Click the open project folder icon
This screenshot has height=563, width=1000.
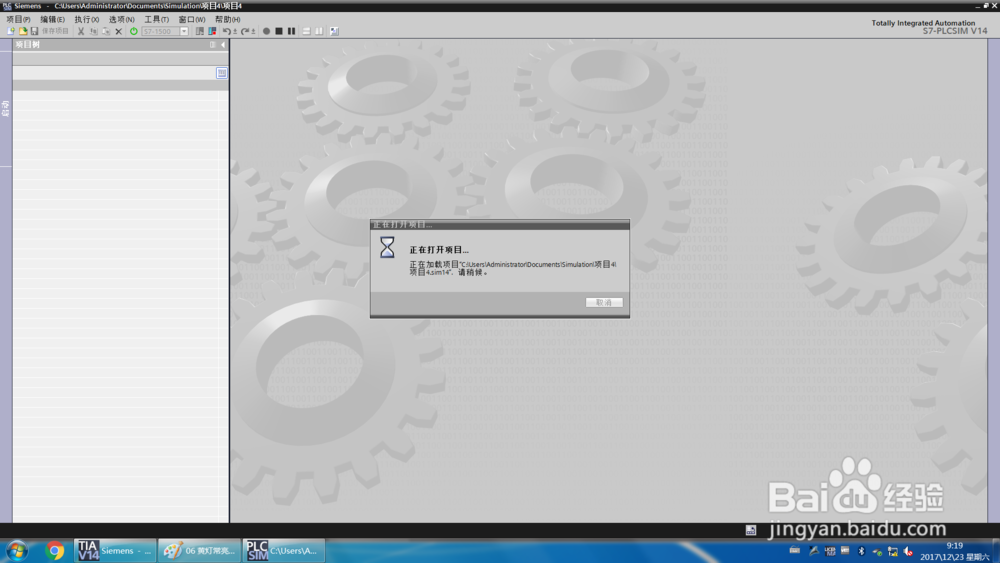point(23,31)
